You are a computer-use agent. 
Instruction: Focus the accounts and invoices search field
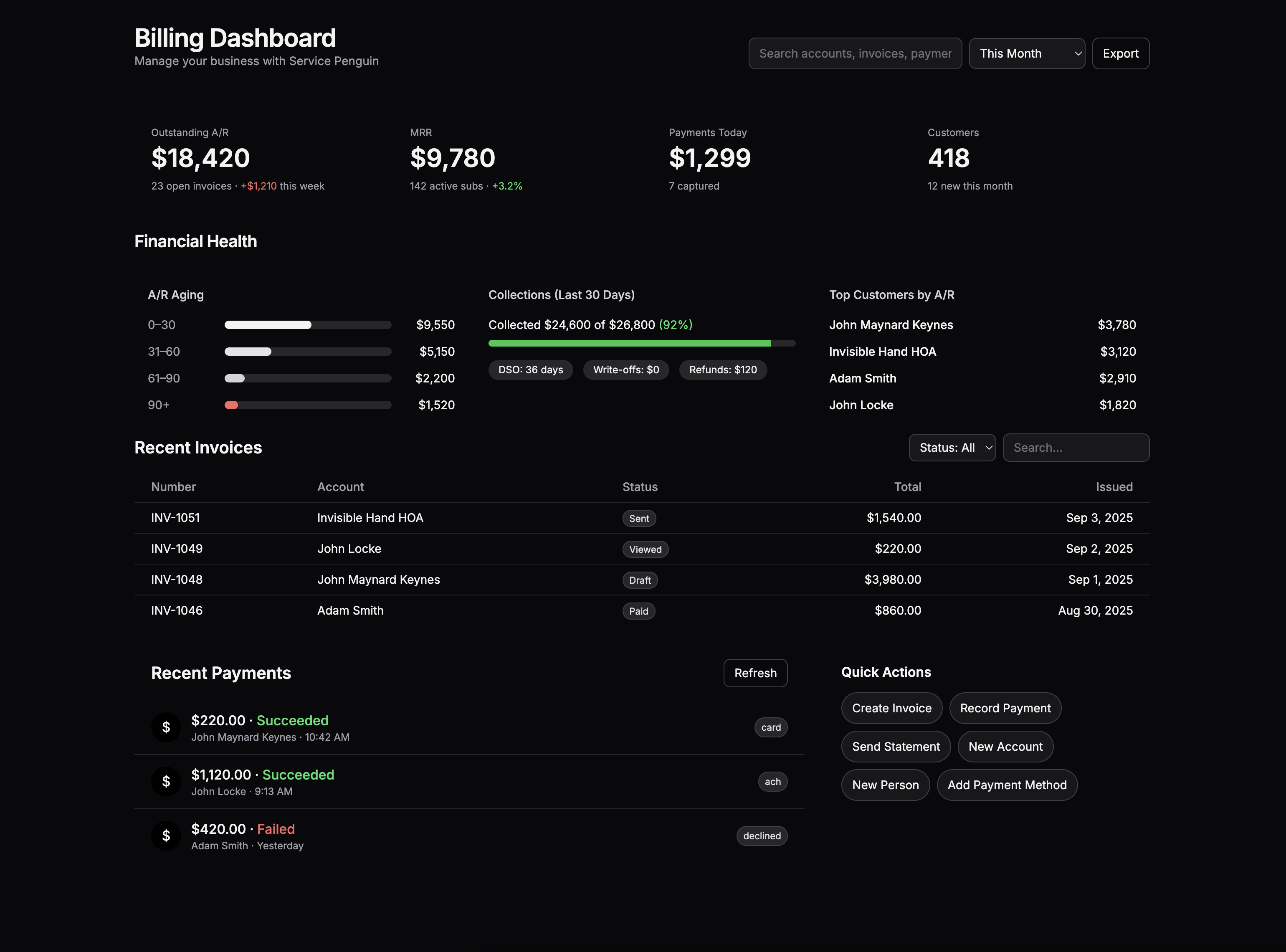click(854, 53)
